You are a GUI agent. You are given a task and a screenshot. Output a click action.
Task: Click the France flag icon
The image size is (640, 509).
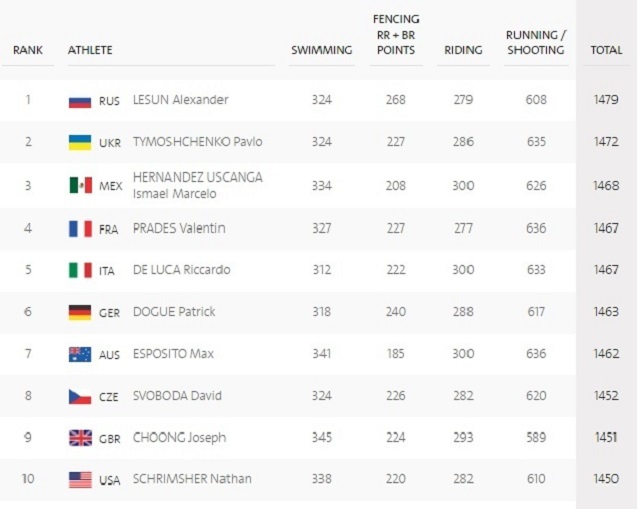pyautogui.click(x=80, y=229)
